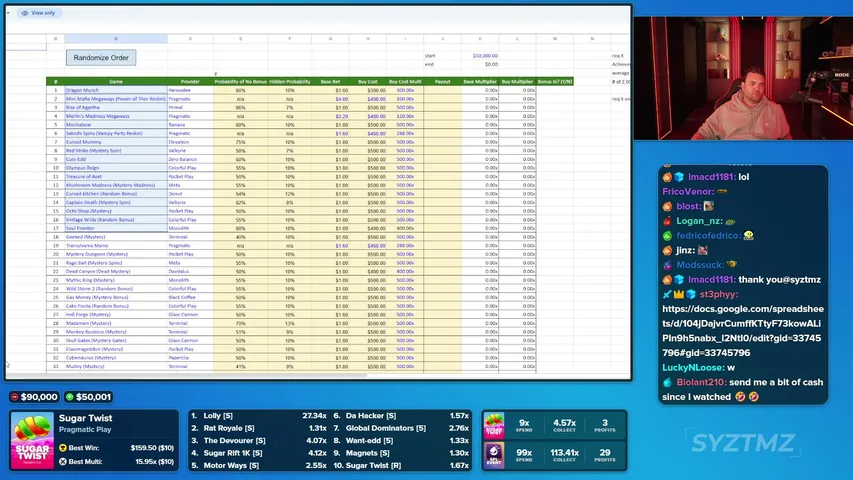
Task: Click leaderboard entry The Devourer [S]
Action: (234, 441)
